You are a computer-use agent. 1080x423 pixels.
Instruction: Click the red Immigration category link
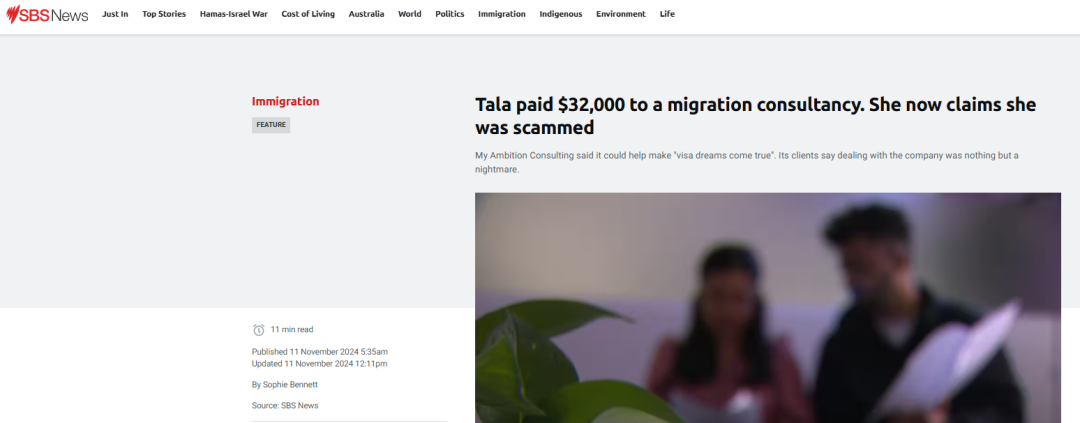(x=285, y=101)
